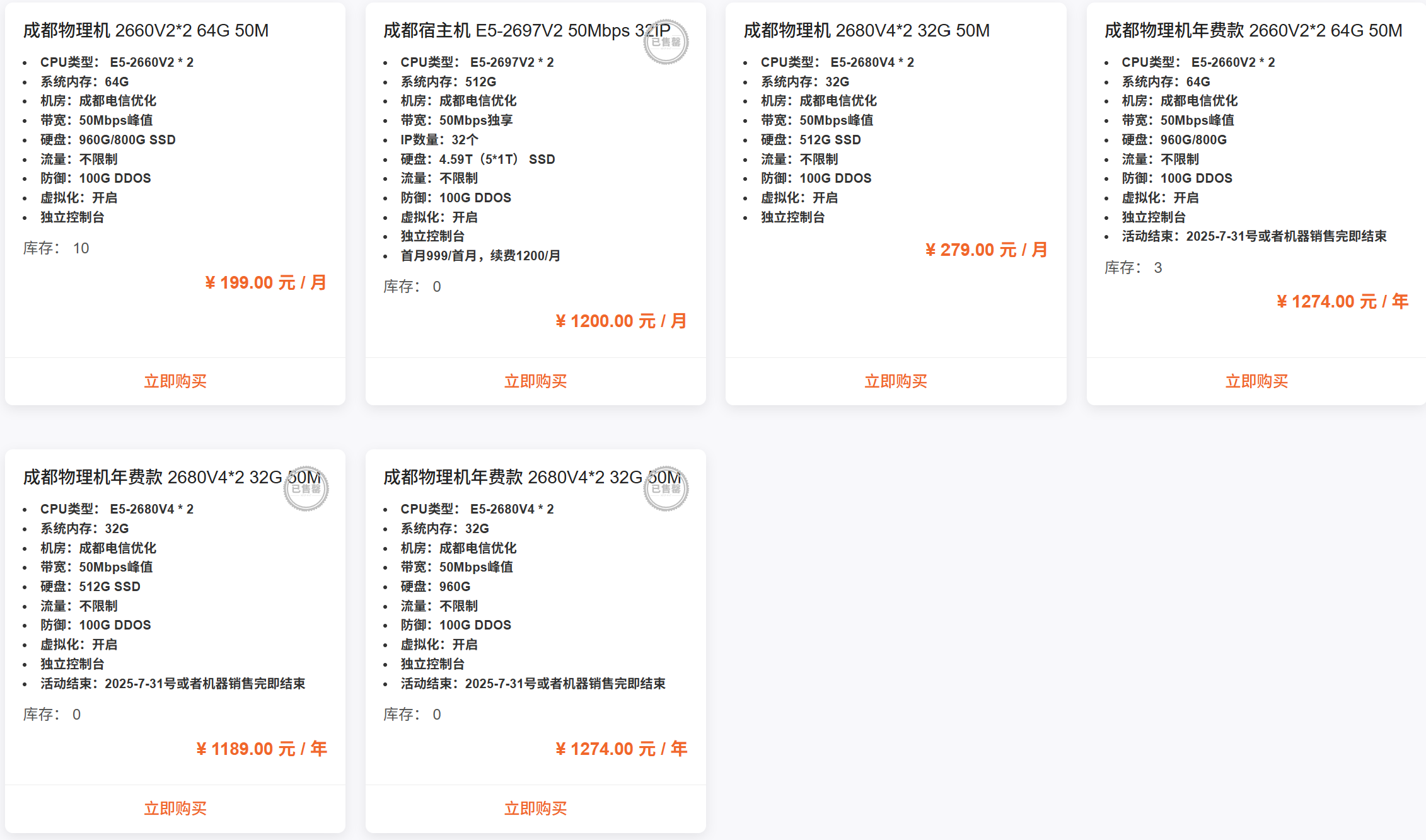Screen dimensions: 1426x840
Task: Click sold-out stamp on 960G 2680V4 yearly card
Action: pyautogui.click(x=666, y=489)
